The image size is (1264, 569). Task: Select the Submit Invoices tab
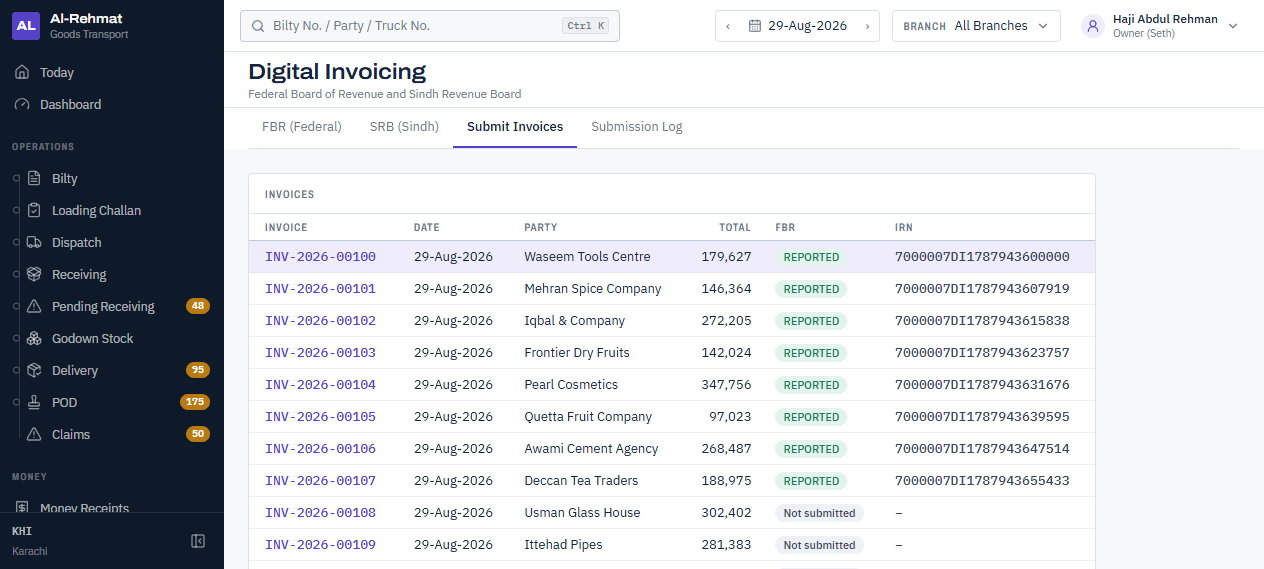pyautogui.click(x=515, y=127)
